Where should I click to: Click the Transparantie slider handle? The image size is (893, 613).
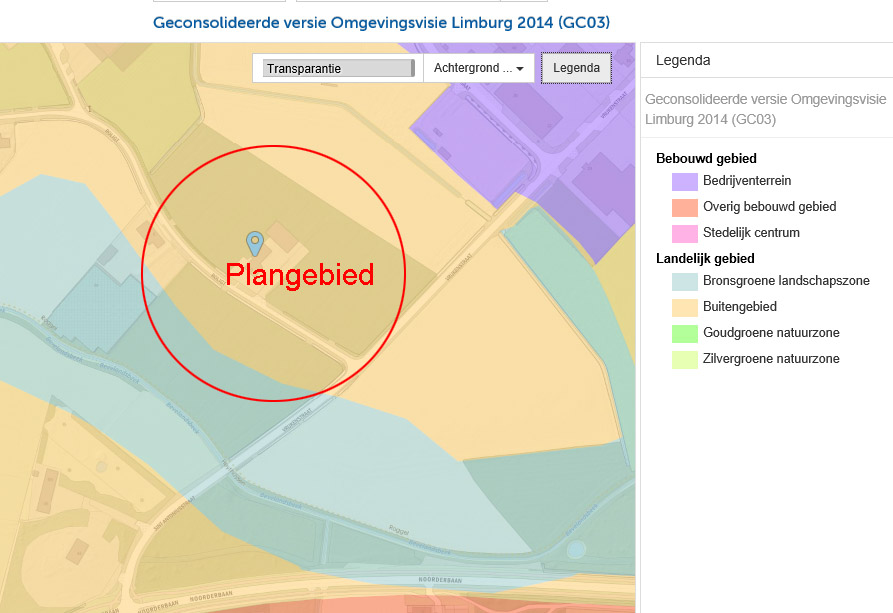click(x=412, y=68)
